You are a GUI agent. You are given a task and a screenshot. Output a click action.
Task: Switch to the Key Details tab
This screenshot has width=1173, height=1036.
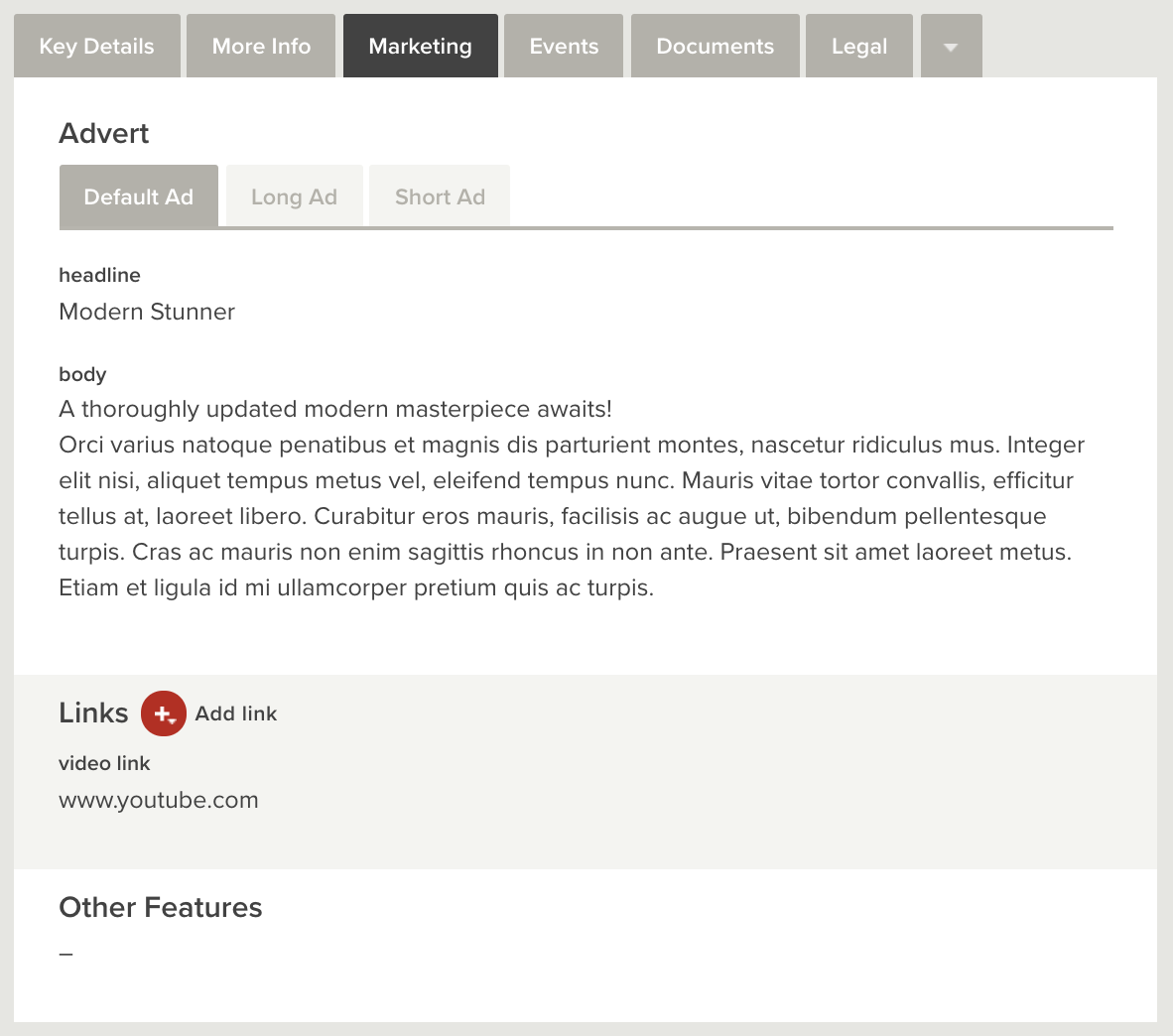pos(96,46)
